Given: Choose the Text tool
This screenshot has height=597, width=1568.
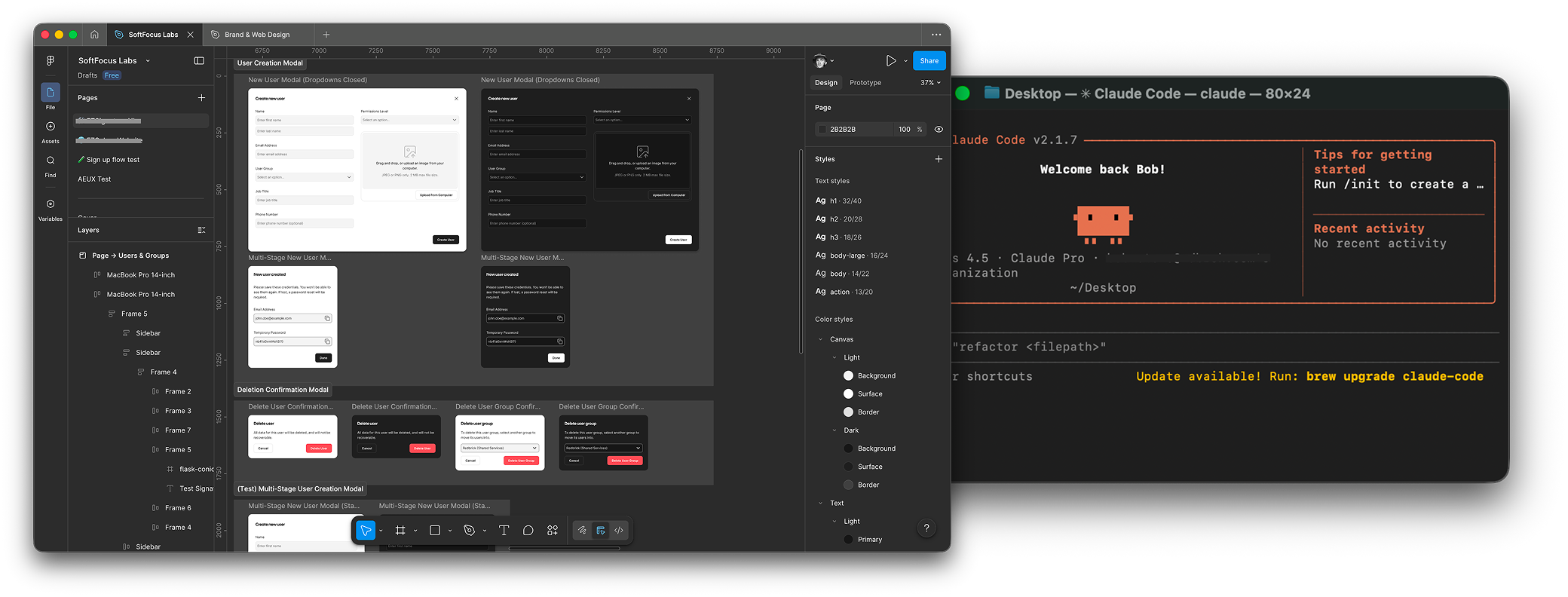Looking at the screenshot, I should click(x=504, y=531).
